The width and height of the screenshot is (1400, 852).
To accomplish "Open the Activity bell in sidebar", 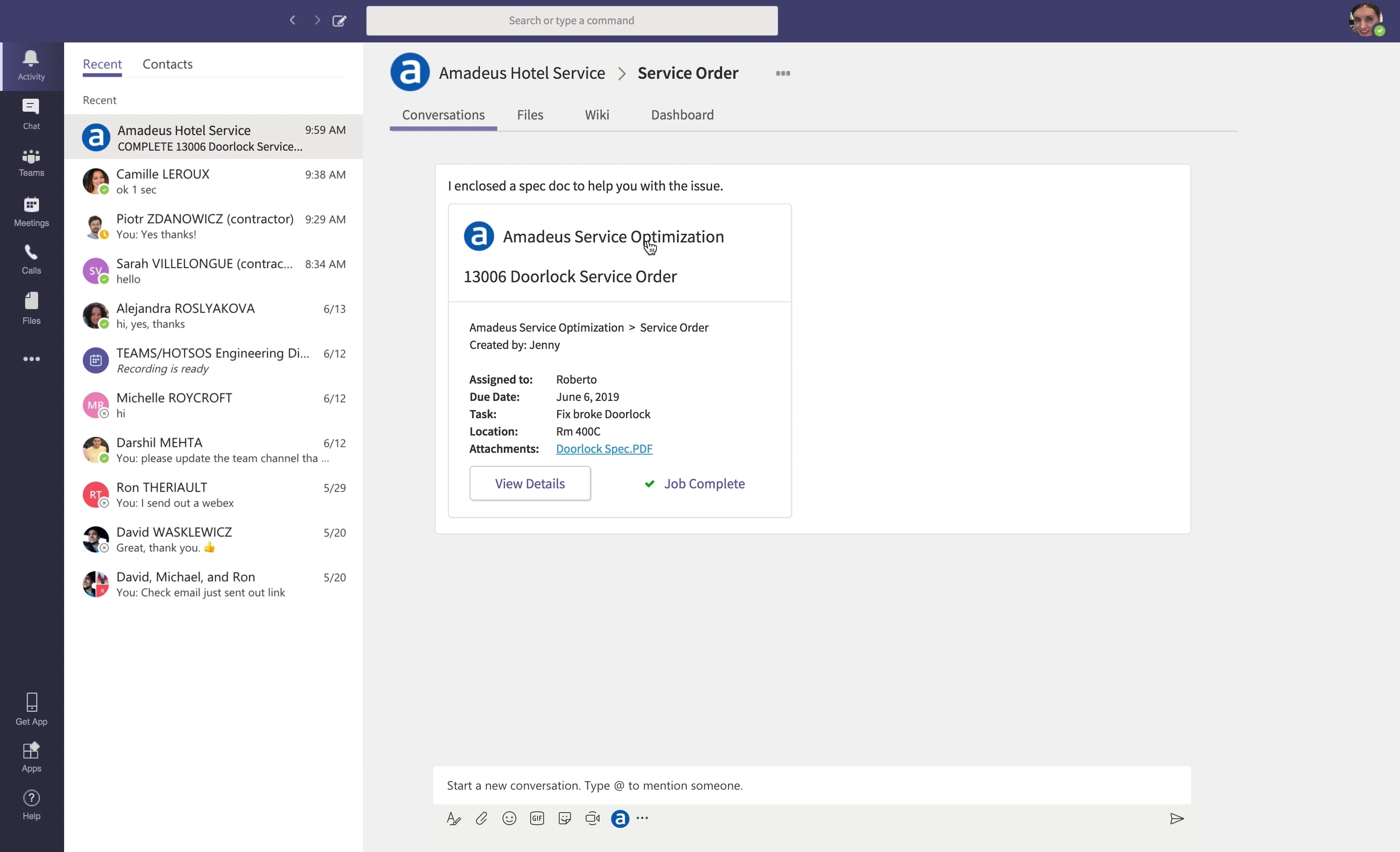I will [x=31, y=66].
